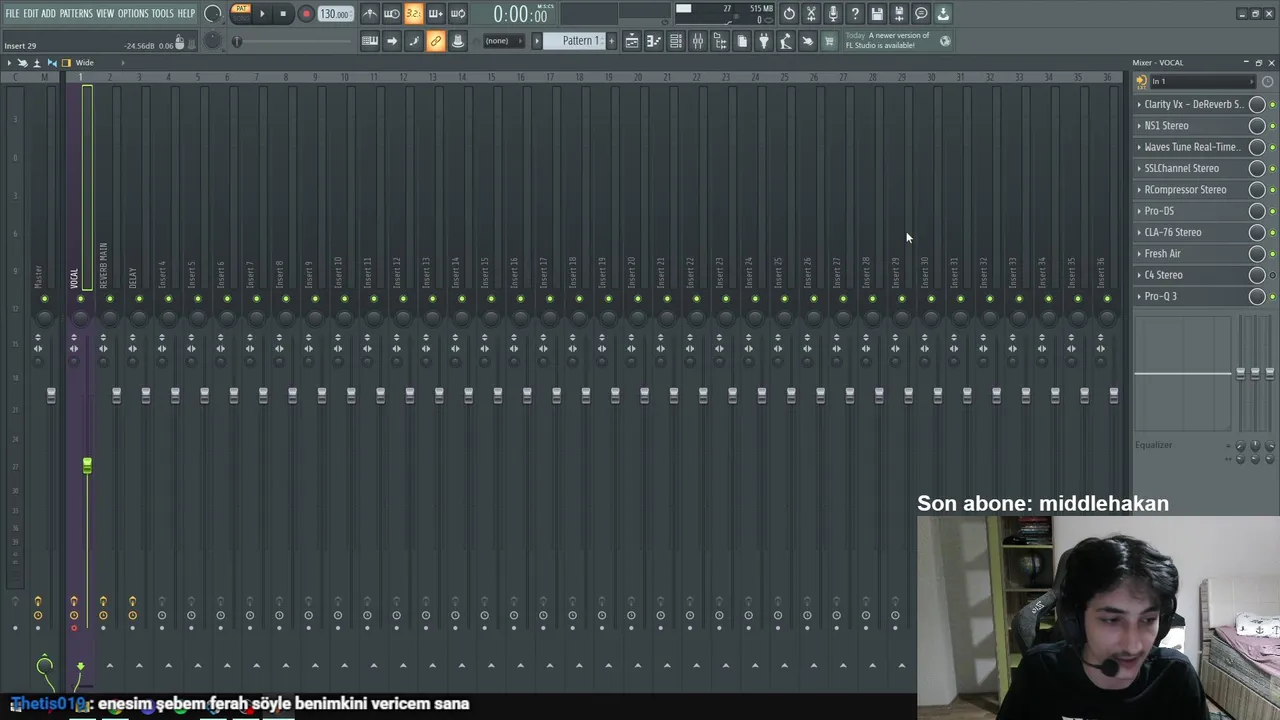Toggle step editing mode icon
The height and width of the screenshot is (720, 1280).
413,41
